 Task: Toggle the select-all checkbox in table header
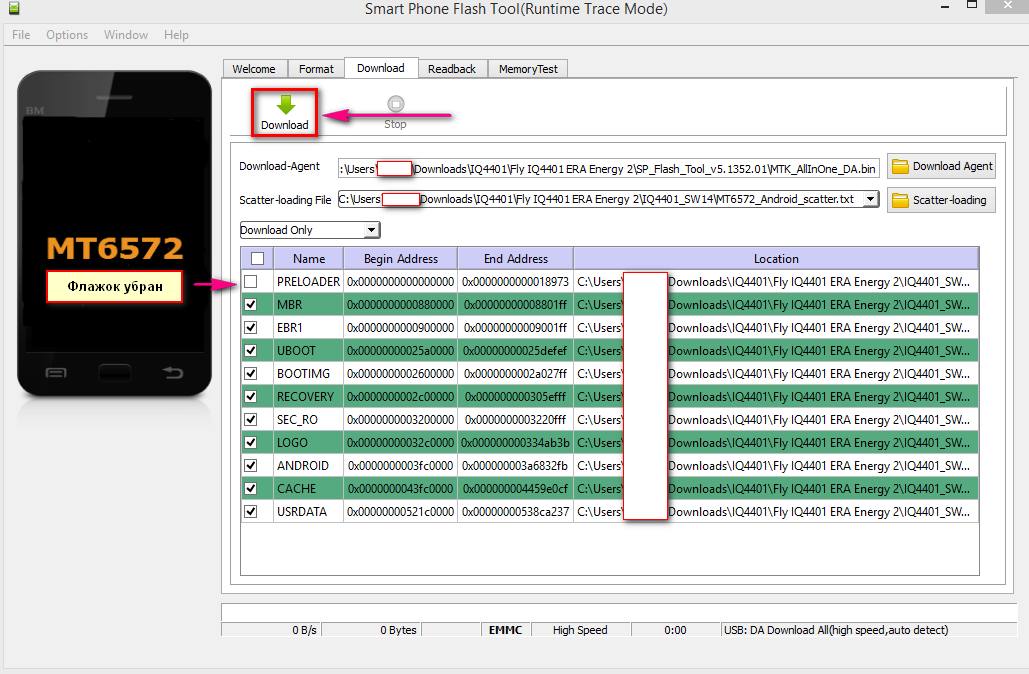pyautogui.click(x=257, y=259)
